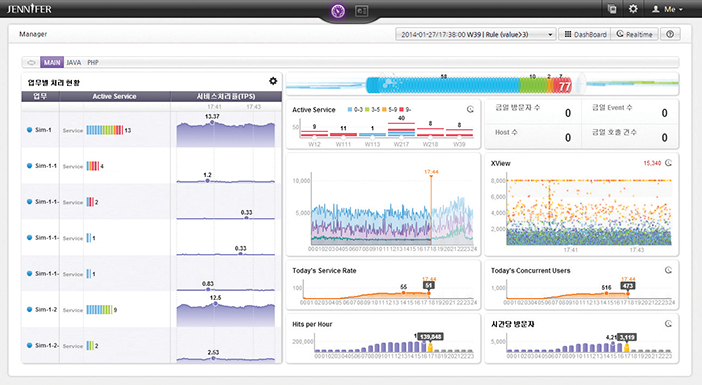Open the gear settings of 업무별 처리 현황 panel
Viewport: 702px width, 385px height.
pyautogui.click(x=273, y=81)
